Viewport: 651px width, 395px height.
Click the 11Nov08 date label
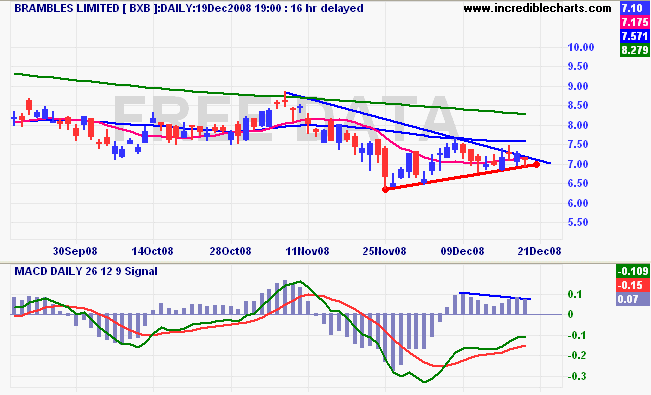coord(308,251)
